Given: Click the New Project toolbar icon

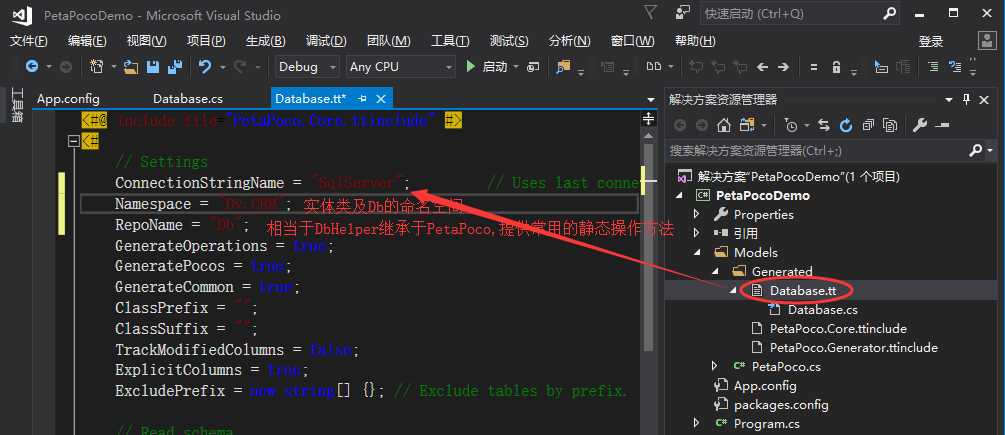Looking at the screenshot, I should 97,67.
